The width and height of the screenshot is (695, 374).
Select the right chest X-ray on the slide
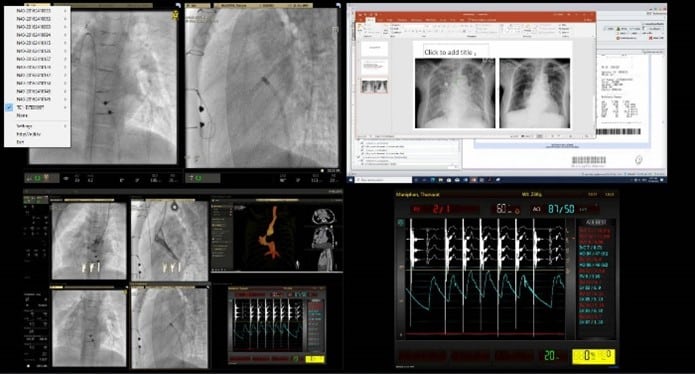[x=535, y=93]
